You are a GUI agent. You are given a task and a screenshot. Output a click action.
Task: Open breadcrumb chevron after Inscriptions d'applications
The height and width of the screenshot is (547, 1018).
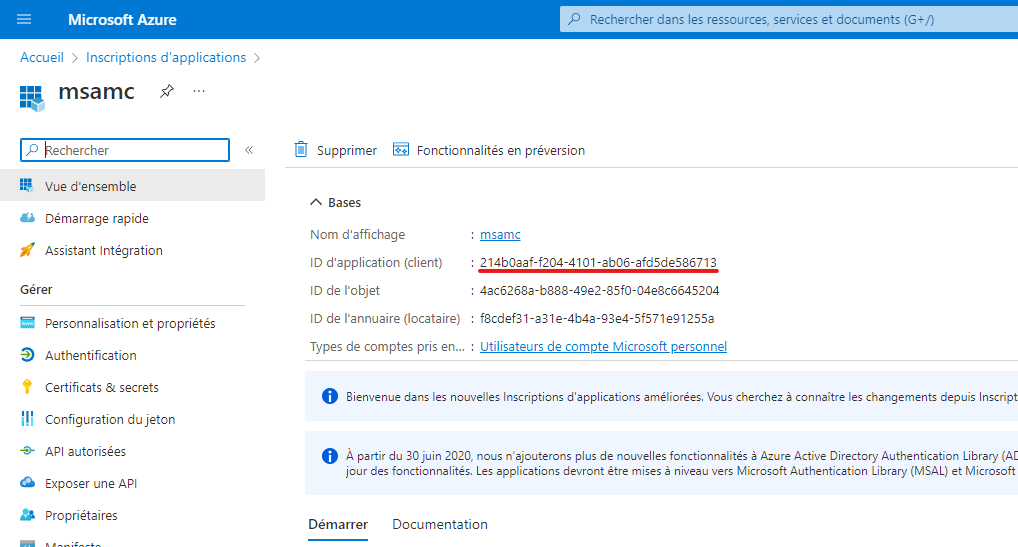click(x=257, y=58)
